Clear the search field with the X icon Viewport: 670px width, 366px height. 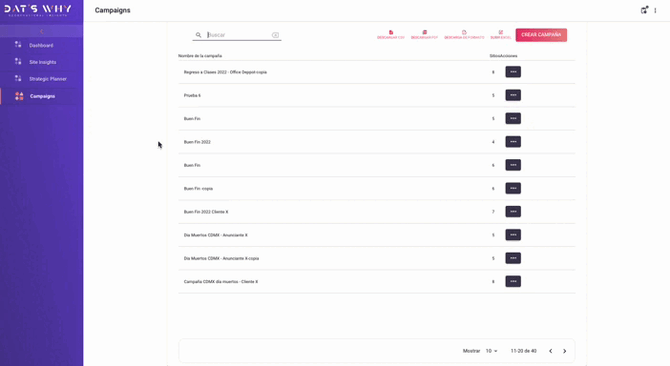pyautogui.click(x=275, y=35)
